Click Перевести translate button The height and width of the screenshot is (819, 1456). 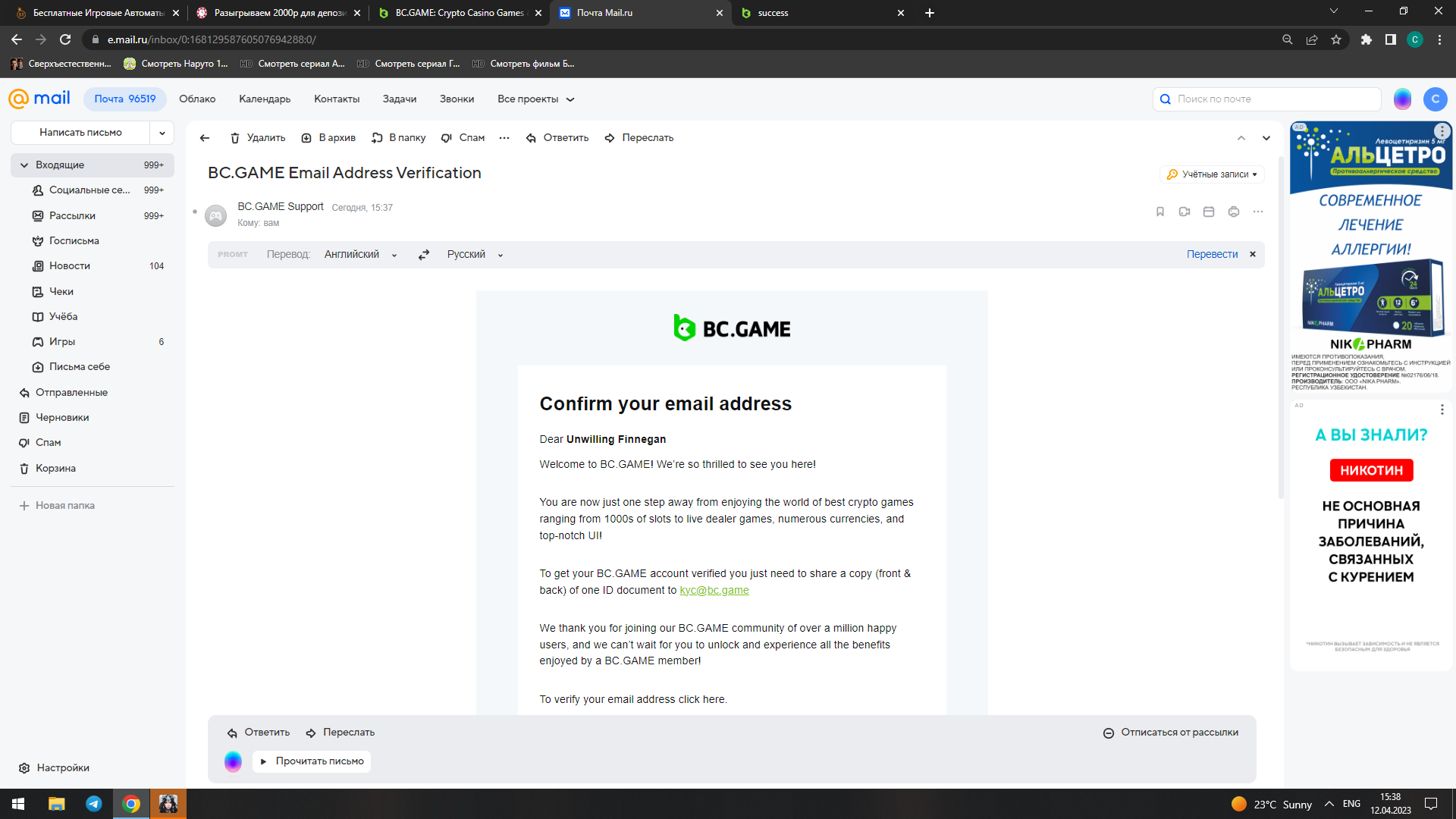click(x=1212, y=255)
